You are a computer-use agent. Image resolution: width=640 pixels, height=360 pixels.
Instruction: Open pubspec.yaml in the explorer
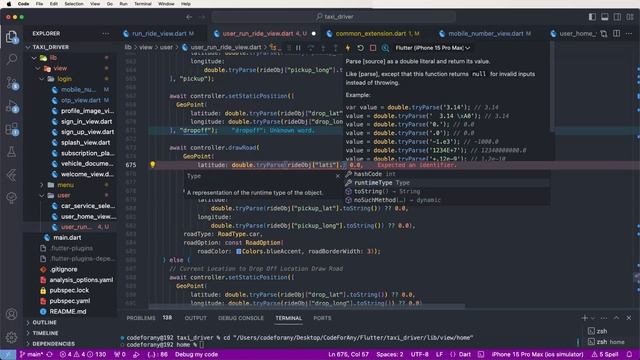coord(70,301)
